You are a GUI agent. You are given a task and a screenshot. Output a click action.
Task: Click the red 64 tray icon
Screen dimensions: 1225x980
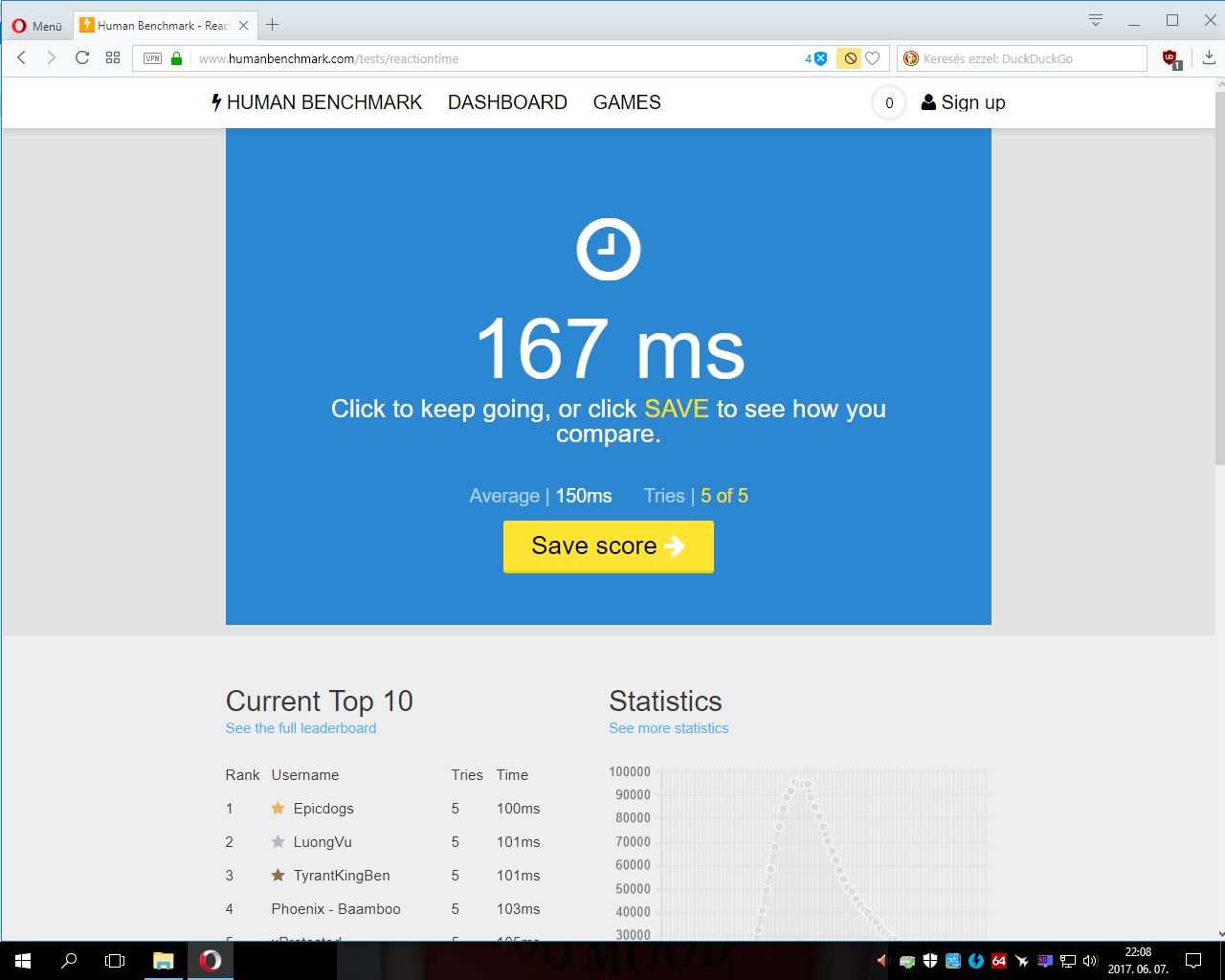(999, 961)
